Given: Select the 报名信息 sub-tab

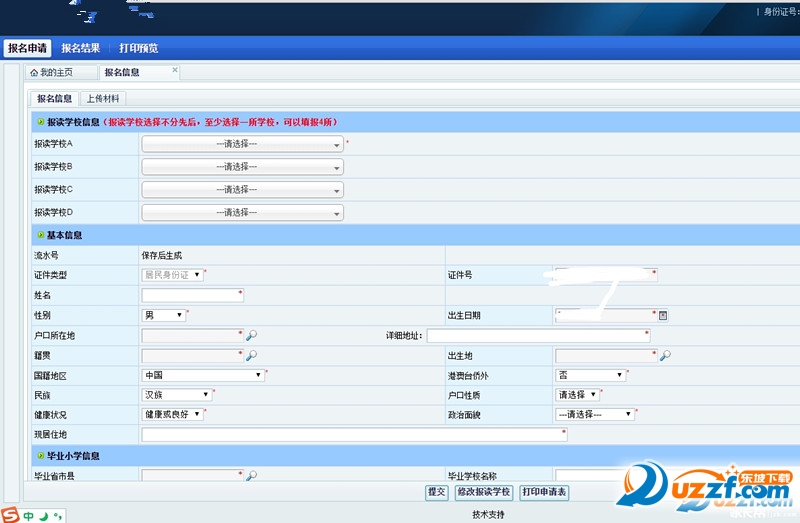Looking at the screenshot, I should click(54, 98).
